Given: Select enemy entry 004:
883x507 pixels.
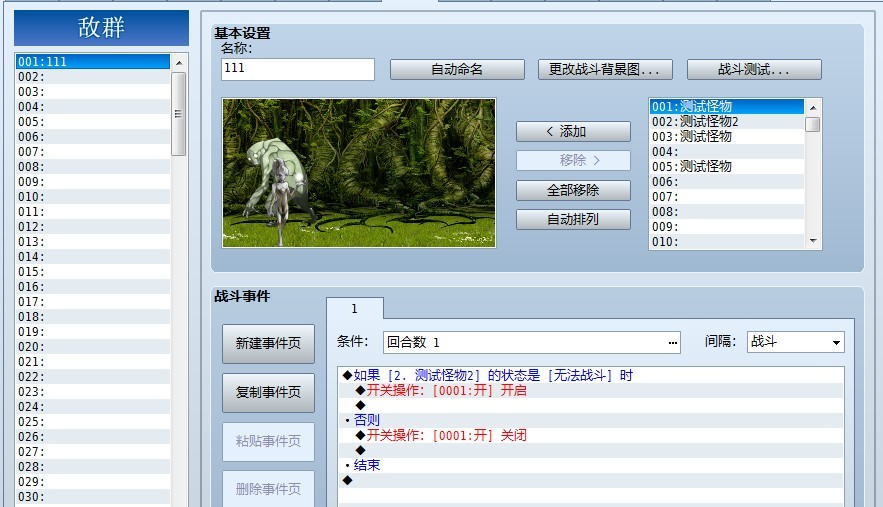Looking at the screenshot, I should (727, 152).
